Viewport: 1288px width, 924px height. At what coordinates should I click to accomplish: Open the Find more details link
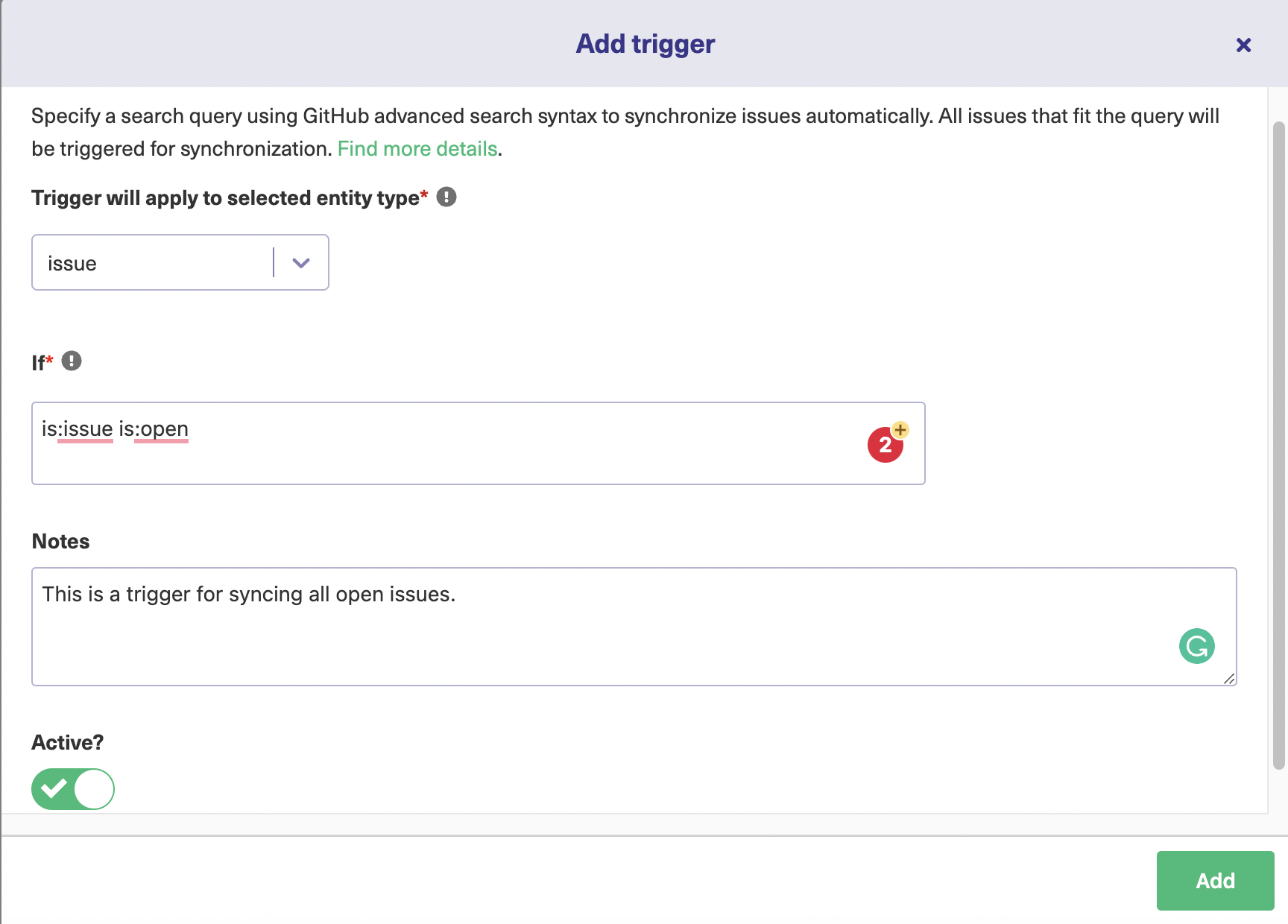click(x=417, y=149)
